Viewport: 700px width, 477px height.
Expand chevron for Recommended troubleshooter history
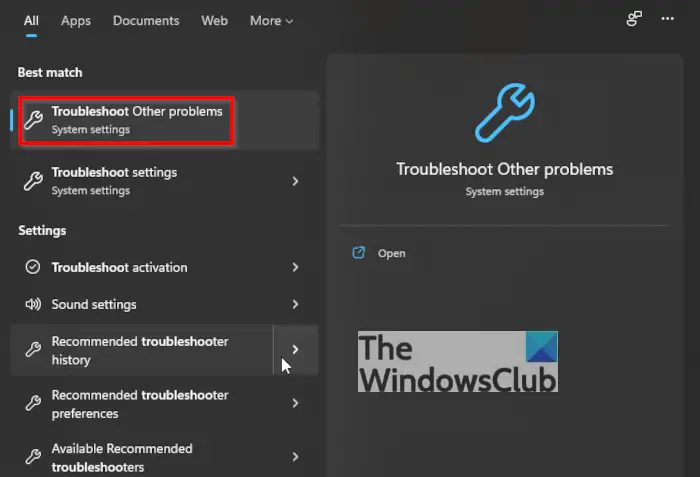click(x=295, y=349)
